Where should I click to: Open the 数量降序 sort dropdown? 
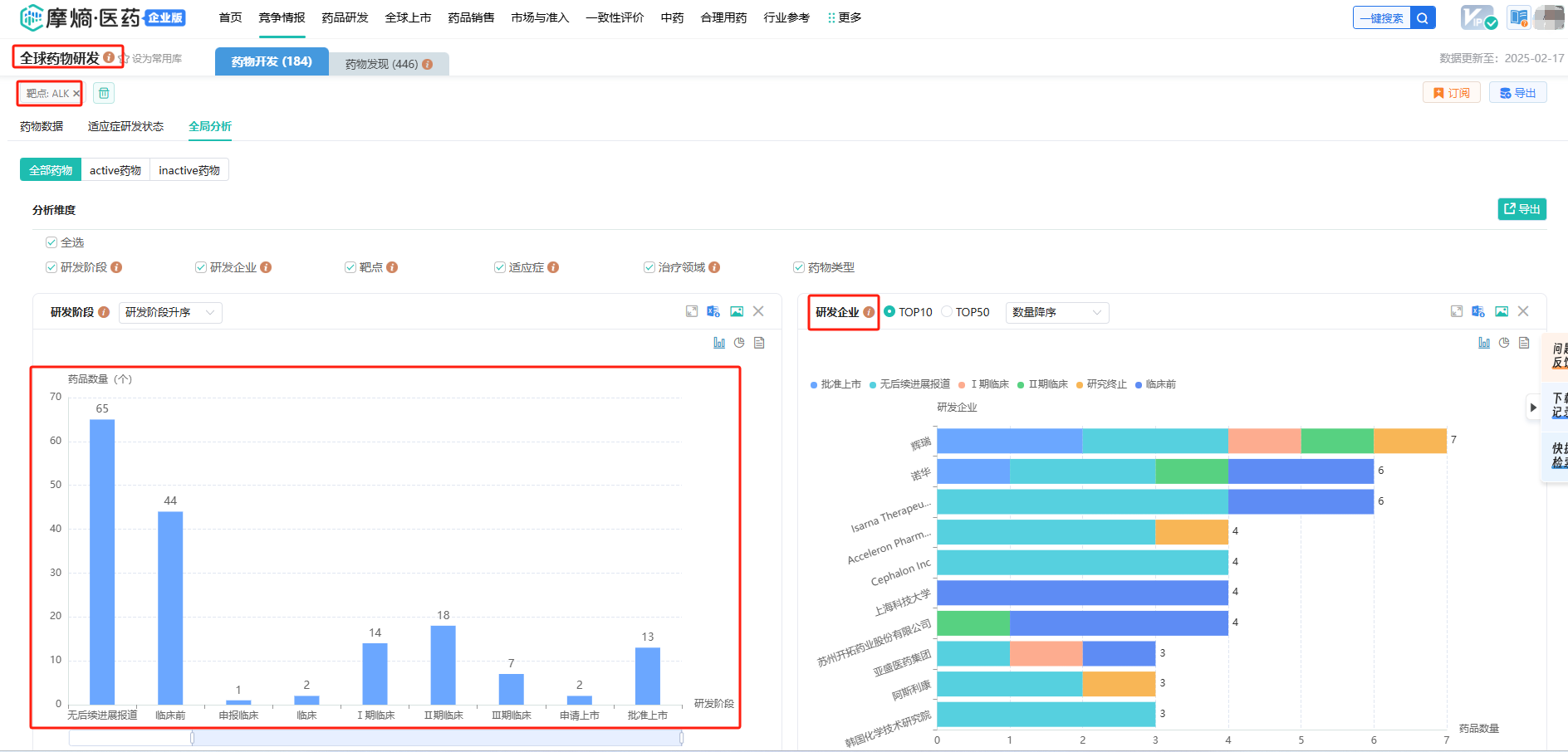(1056, 312)
